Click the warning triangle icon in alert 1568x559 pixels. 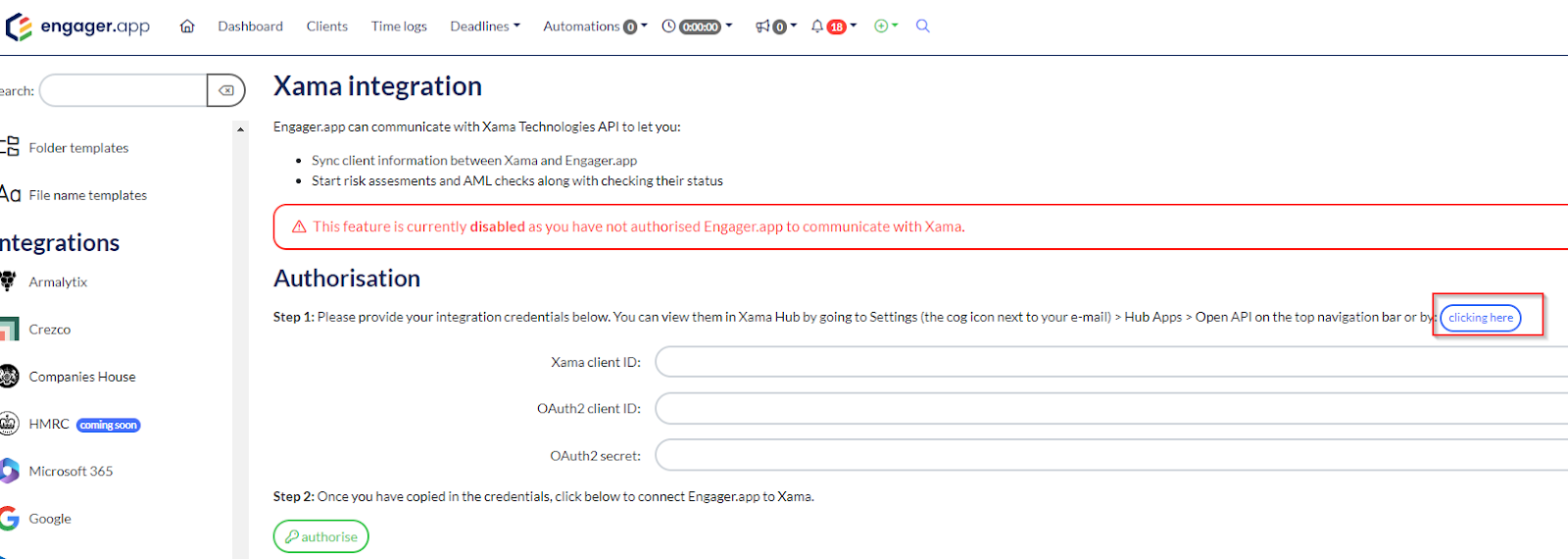pyautogui.click(x=300, y=227)
